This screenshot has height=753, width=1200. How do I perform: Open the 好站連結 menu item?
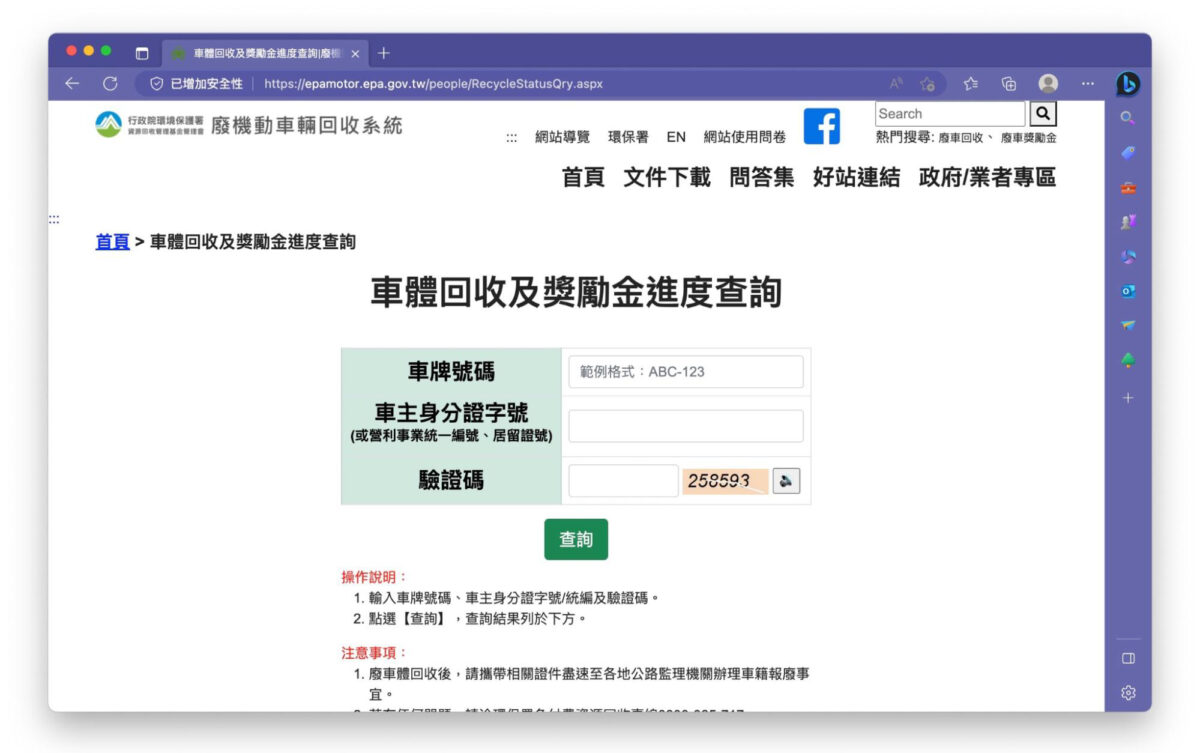tap(856, 177)
